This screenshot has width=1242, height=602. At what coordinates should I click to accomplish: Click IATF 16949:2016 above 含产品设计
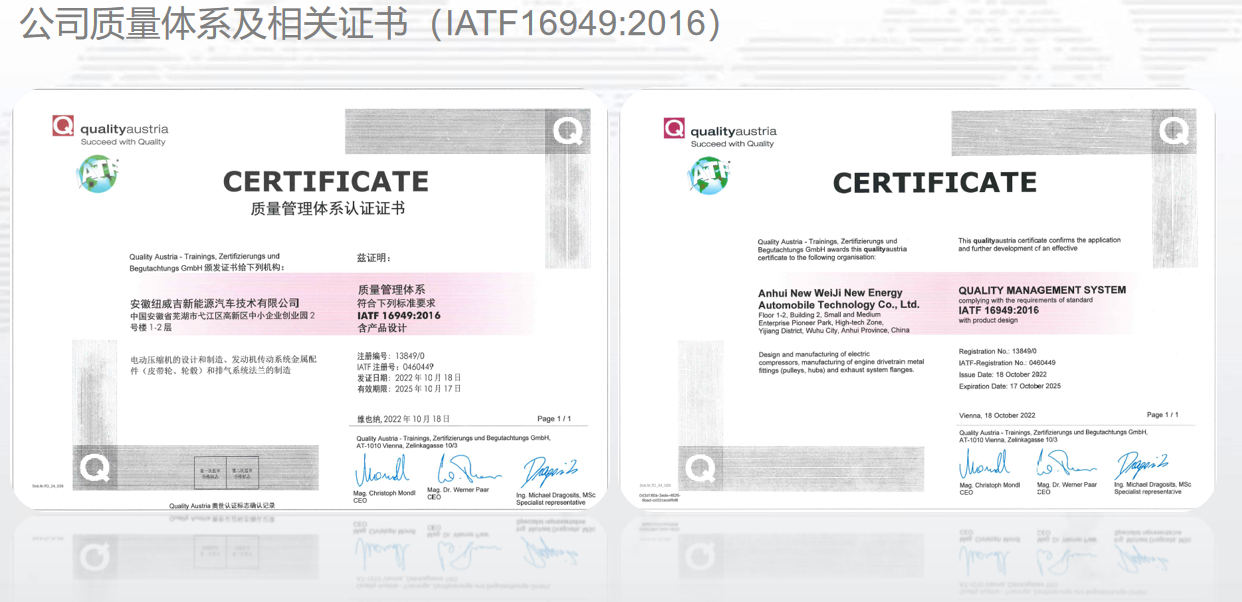coord(399,315)
